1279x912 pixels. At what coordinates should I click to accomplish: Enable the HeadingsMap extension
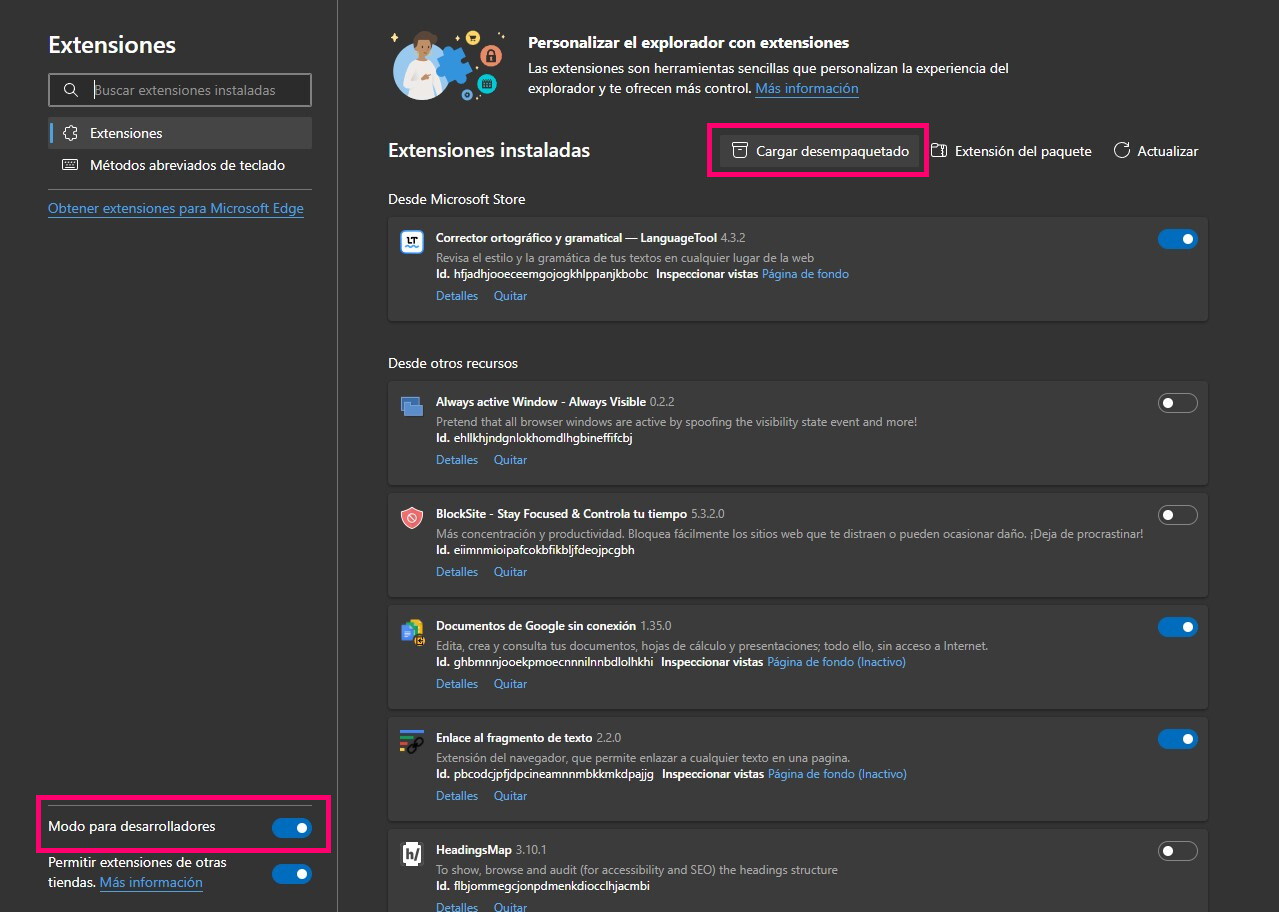coord(1177,850)
